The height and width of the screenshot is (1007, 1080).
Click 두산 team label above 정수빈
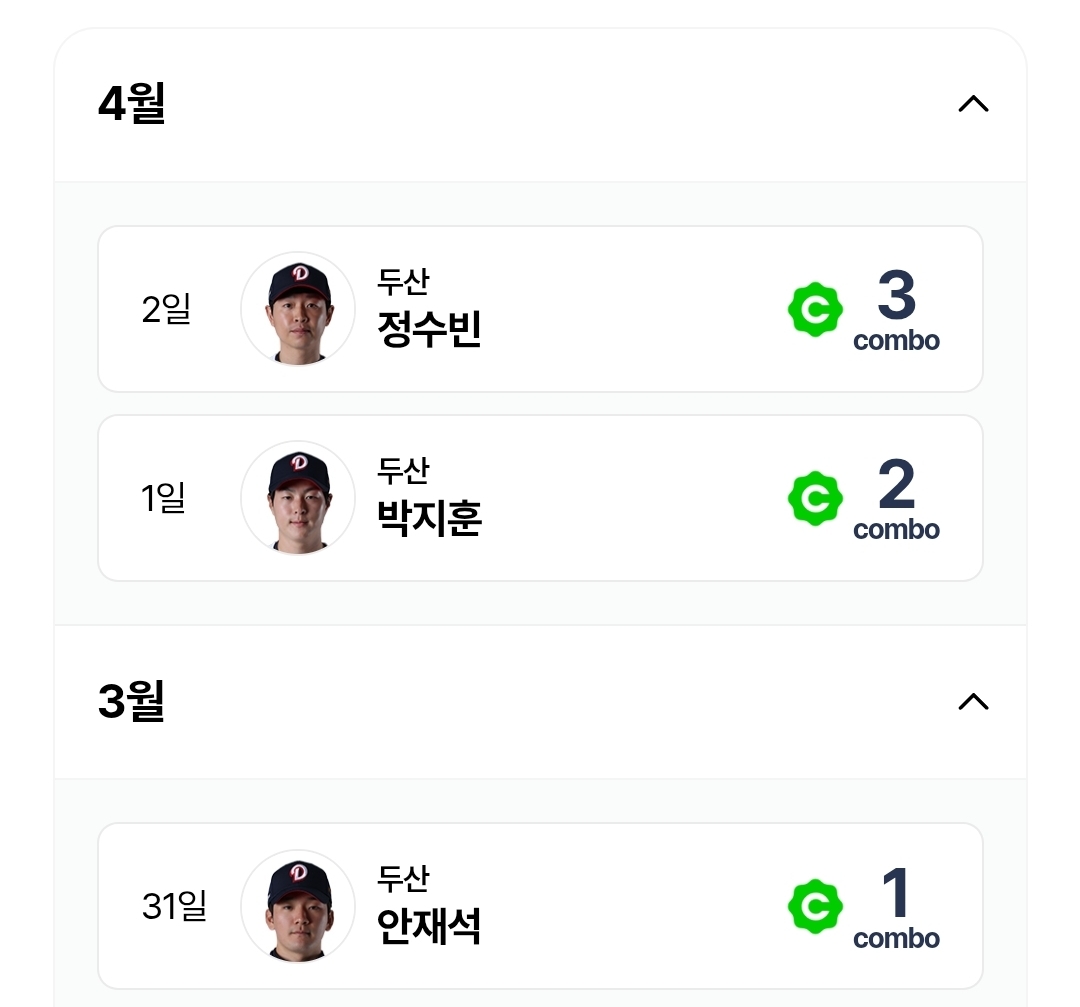[x=403, y=282]
